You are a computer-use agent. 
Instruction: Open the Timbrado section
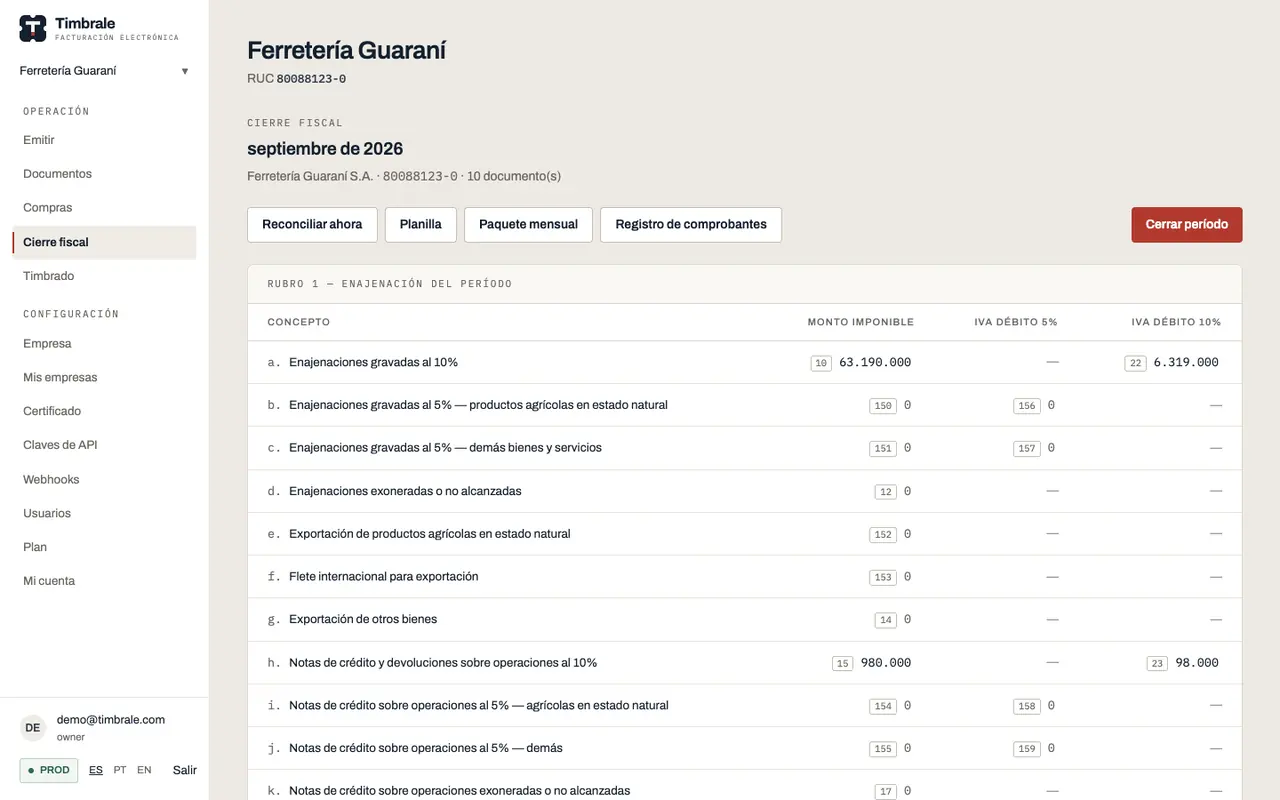coord(49,276)
